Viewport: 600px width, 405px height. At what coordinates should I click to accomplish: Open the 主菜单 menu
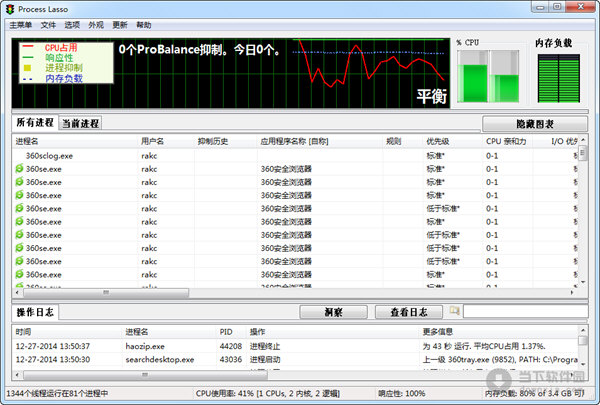tap(21, 25)
